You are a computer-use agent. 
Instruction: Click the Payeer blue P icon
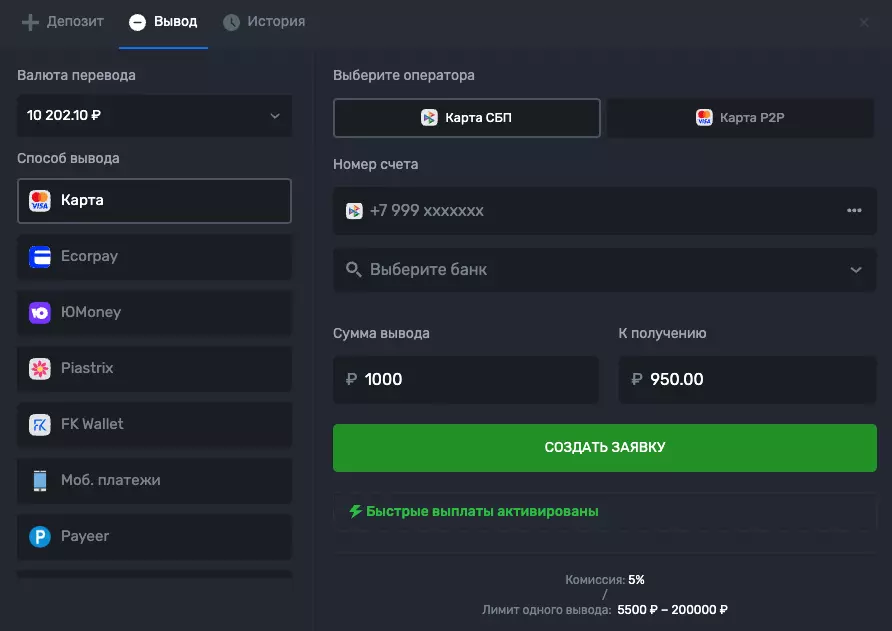click(x=40, y=537)
